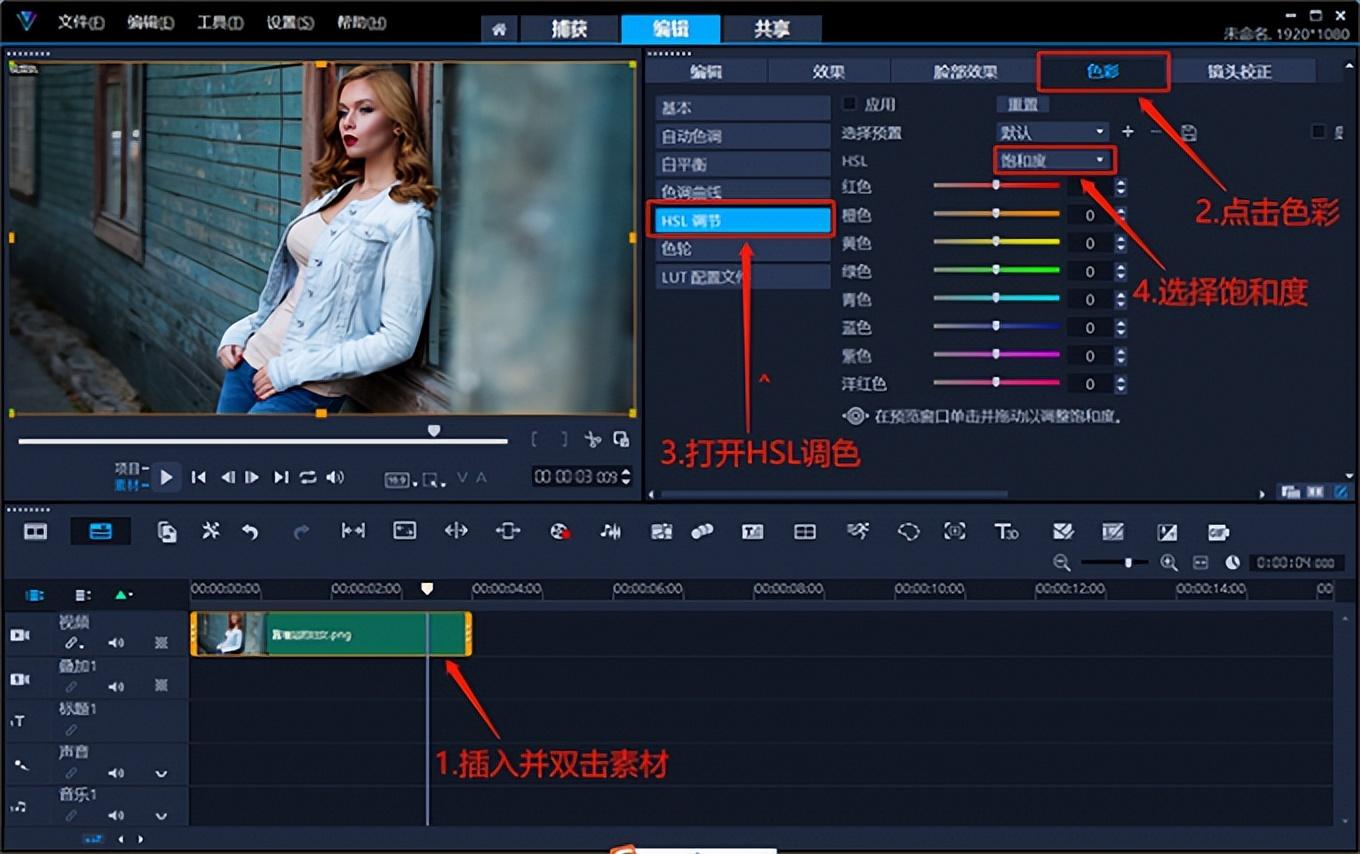The height and width of the screenshot is (854, 1360).
Task: Click the scissors split clip icon
Action: click(592, 439)
